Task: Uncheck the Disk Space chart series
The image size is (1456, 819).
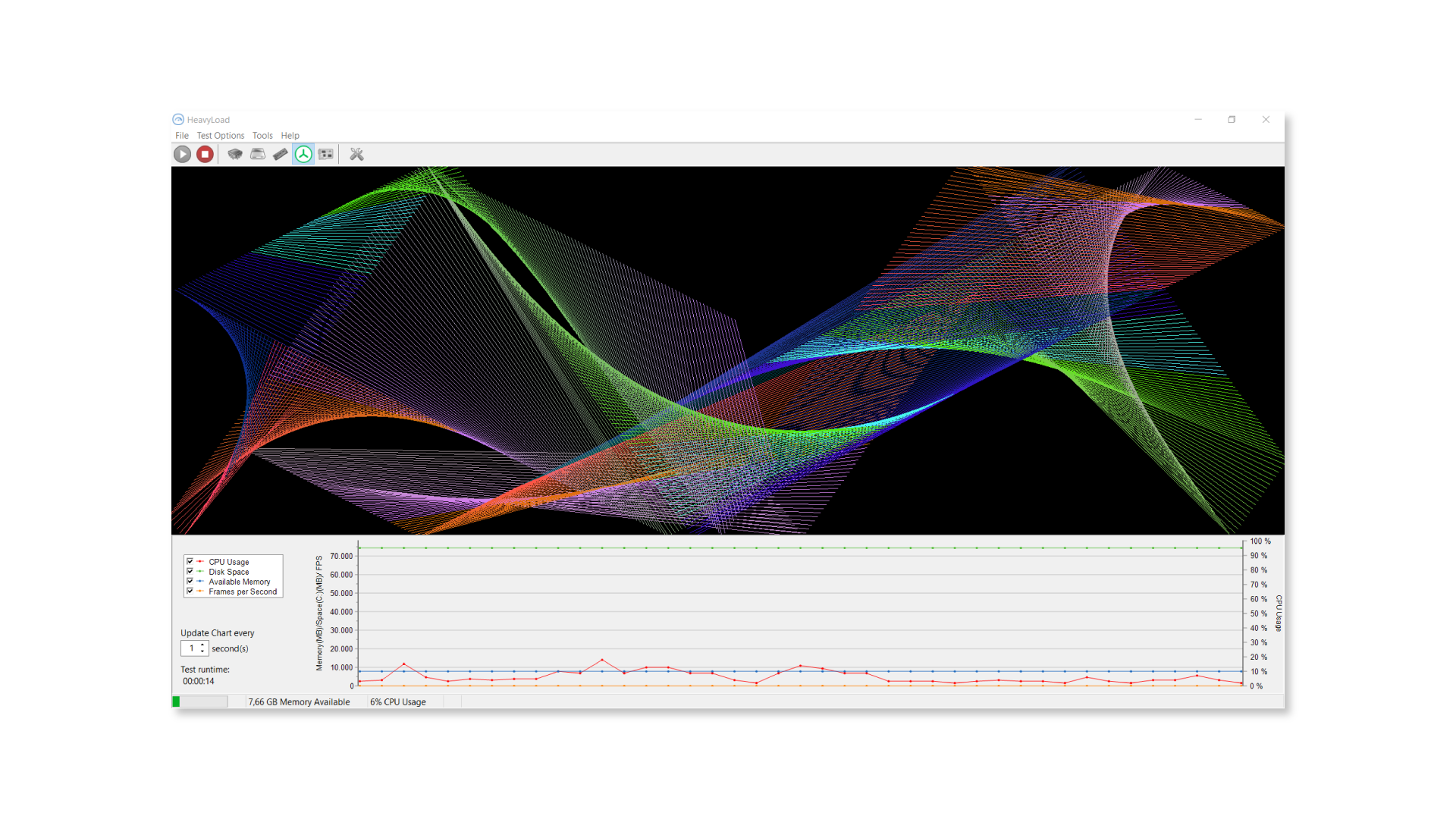Action: pyautogui.click(x=190, y=572)
